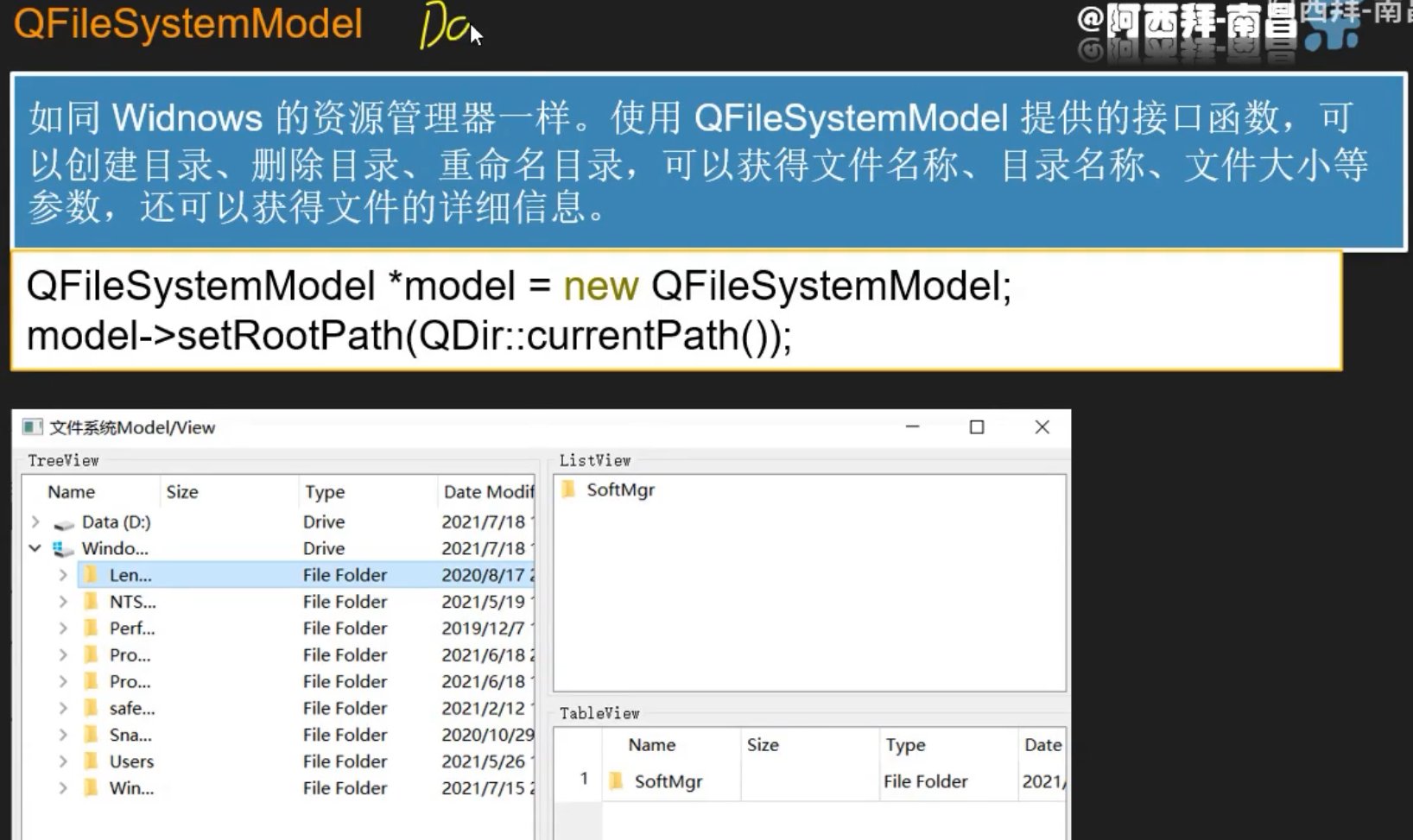This screenshot has height=840, width=1413.
Task: Select the Data (D:) tree item
Action: point(116,521)
